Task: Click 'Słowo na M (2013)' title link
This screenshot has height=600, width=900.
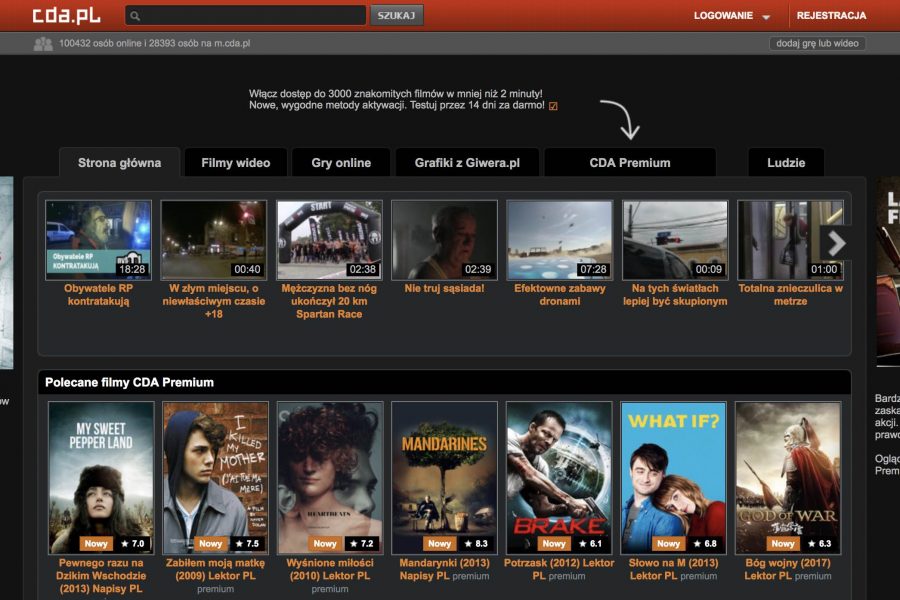Action: (673, 570)
